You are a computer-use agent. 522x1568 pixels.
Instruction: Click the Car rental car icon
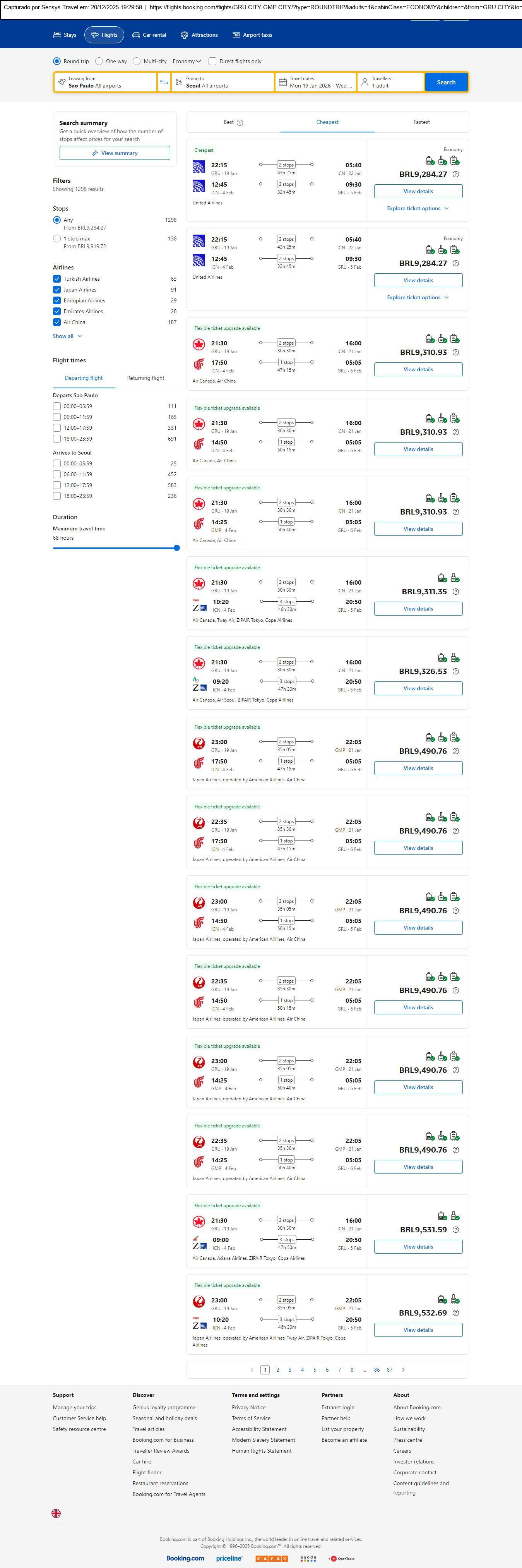click(136, 35)
